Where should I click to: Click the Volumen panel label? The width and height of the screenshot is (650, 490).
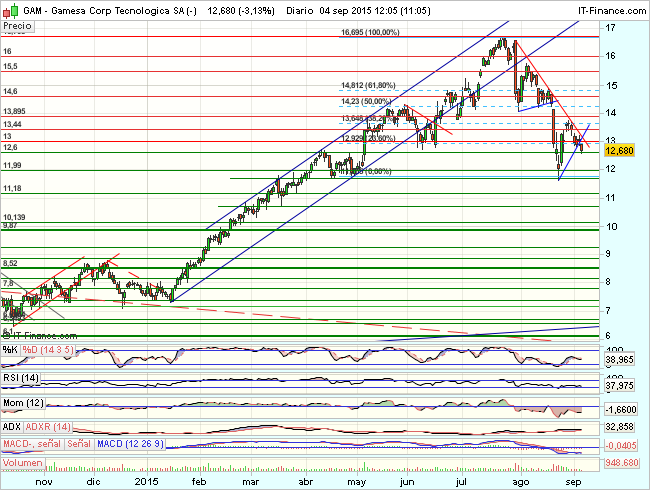pyautogui.click(x=24, y=464)
